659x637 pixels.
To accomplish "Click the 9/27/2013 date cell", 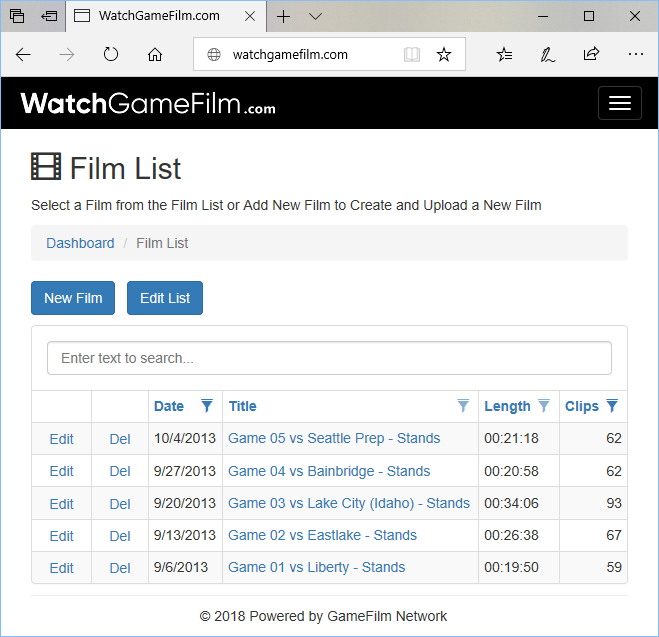I will (x=185, y=471).
